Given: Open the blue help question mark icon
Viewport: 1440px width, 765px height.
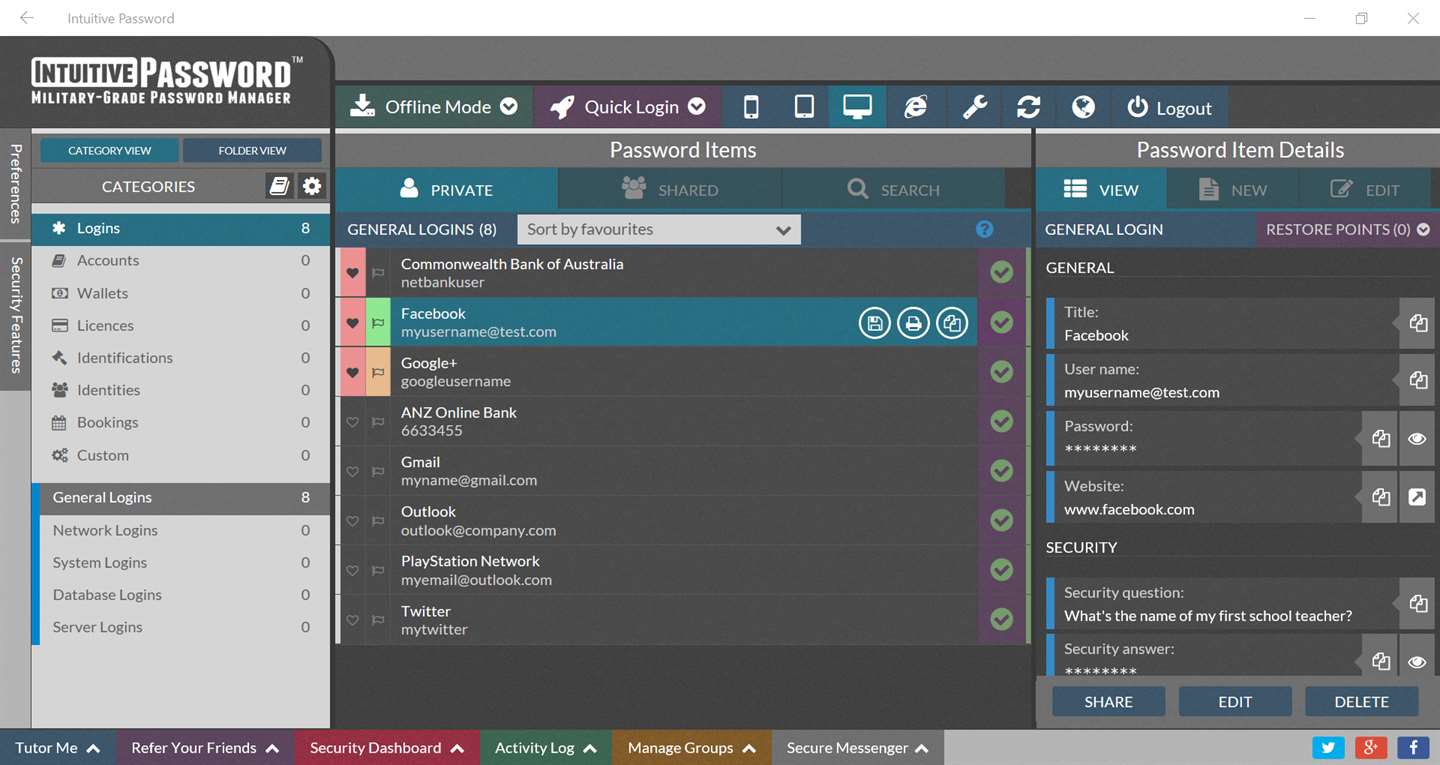Looking at the screenshot, I should point(984,229).
